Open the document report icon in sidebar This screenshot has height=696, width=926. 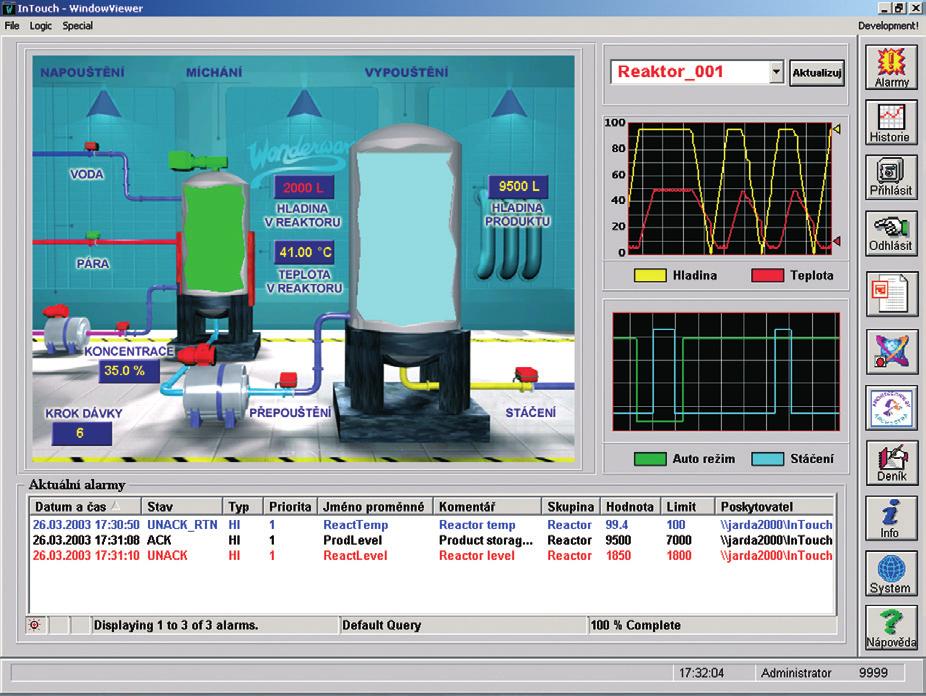(x=891, y=294)
